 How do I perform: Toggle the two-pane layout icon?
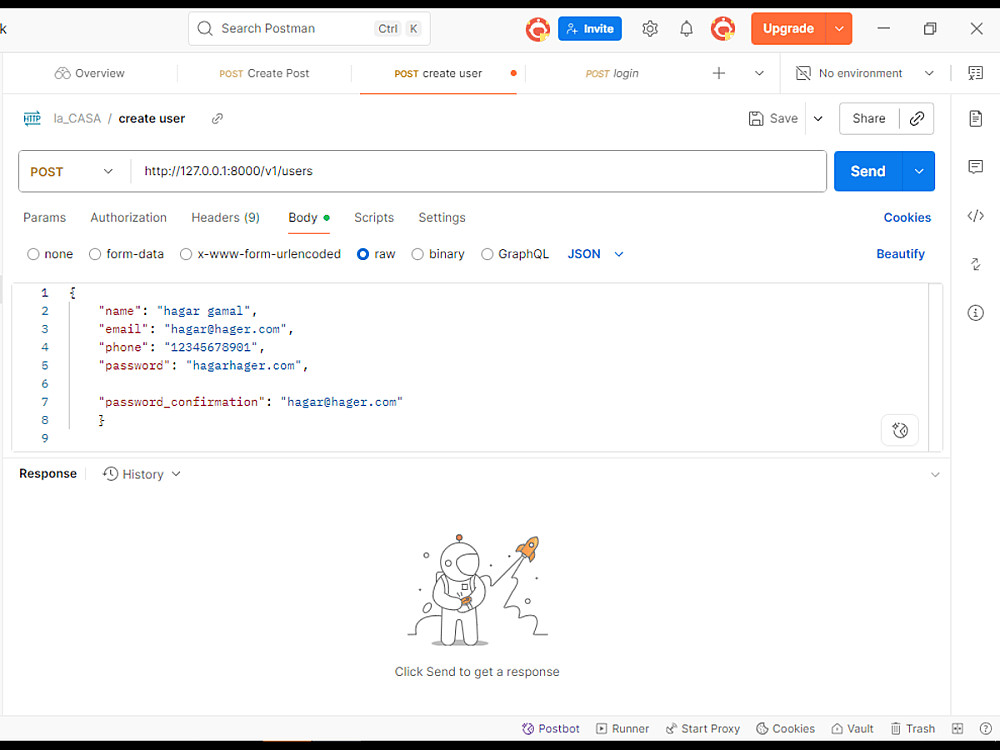(x=957, y=728)
